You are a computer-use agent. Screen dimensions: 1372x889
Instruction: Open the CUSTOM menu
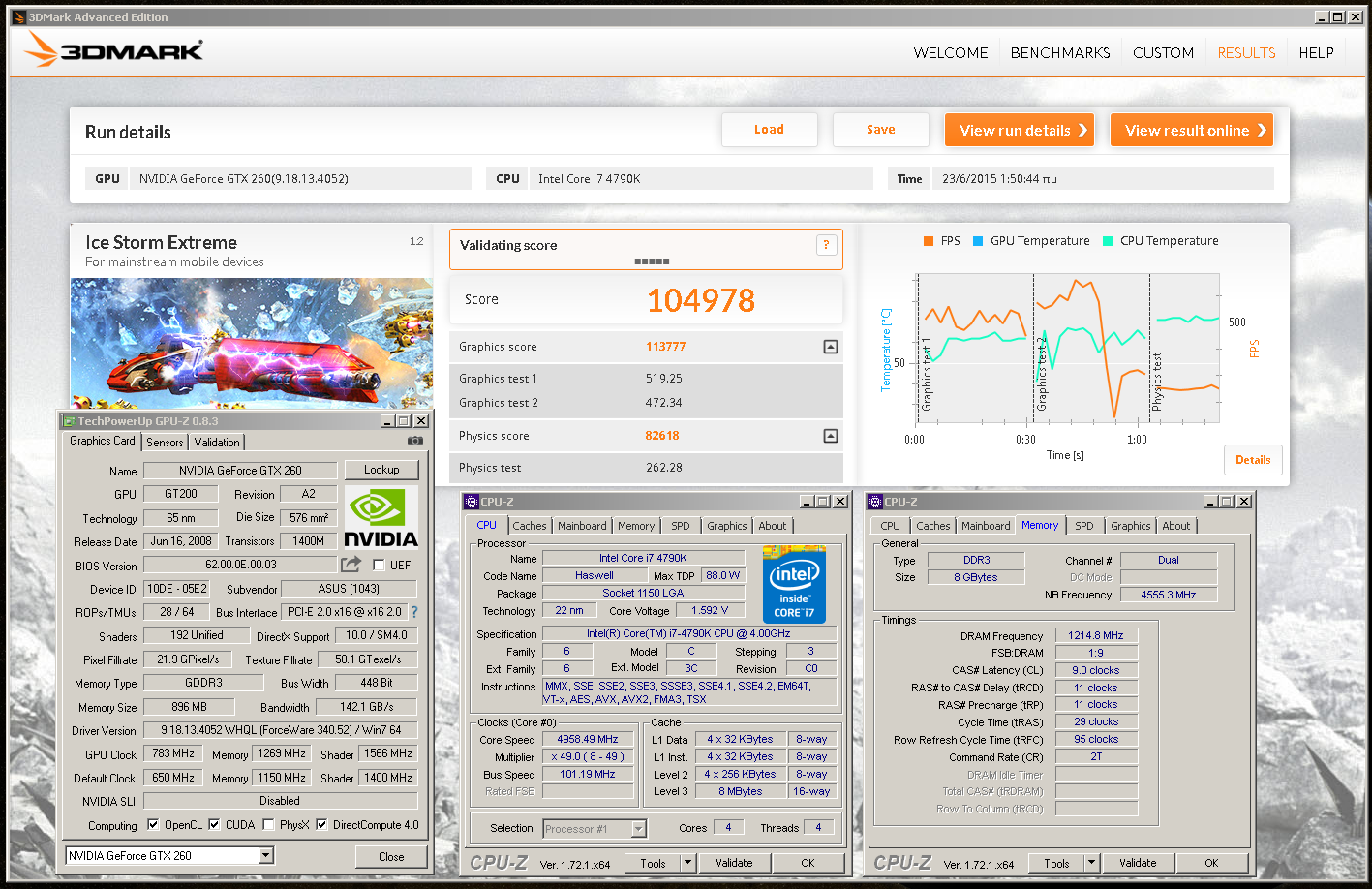tap(1163, 53)
